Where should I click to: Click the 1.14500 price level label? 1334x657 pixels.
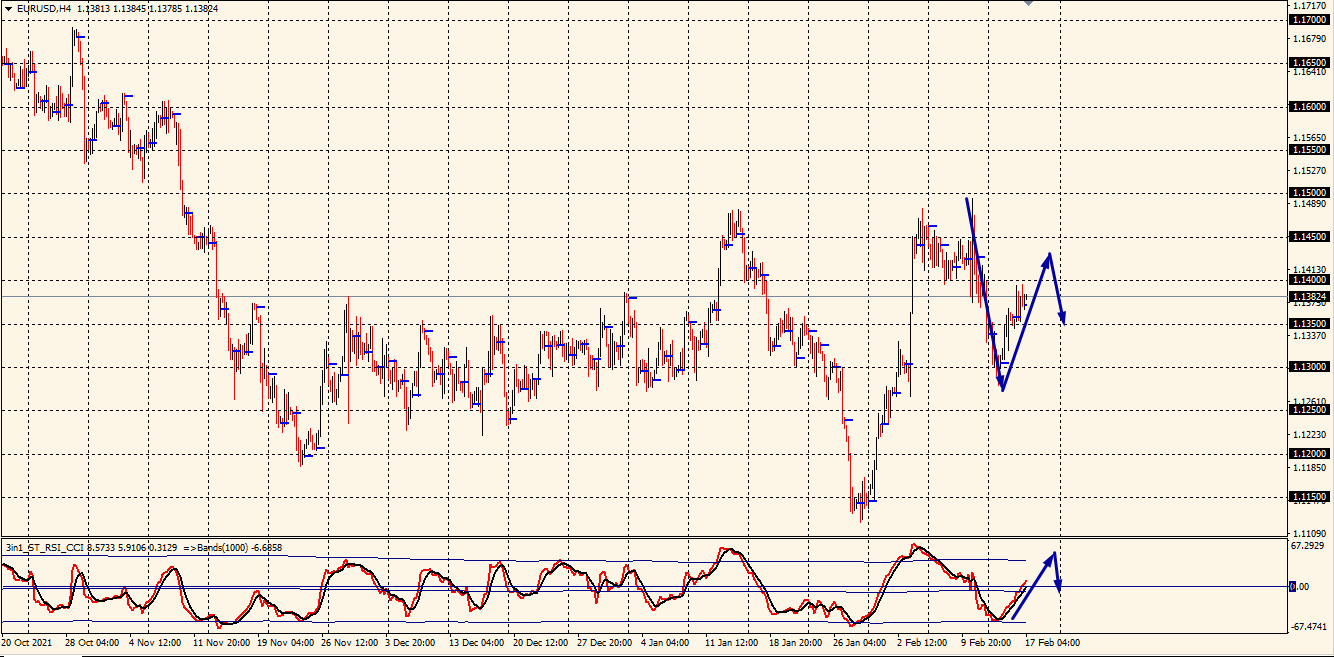(1309, 237)
